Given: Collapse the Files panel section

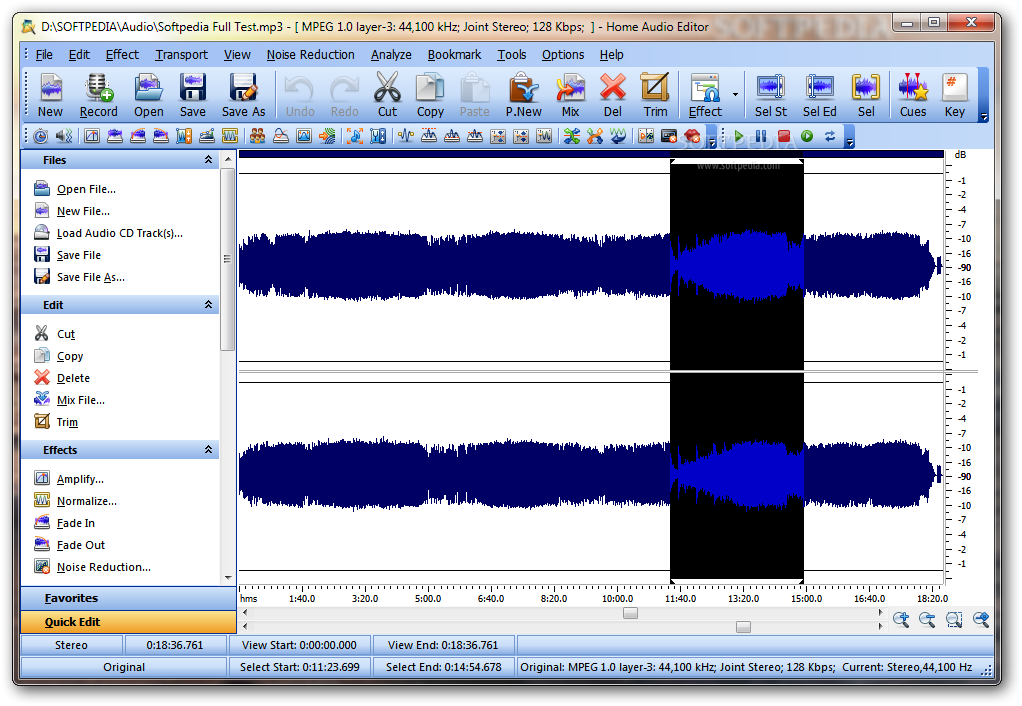Looking at the screenshot, I should [209, 160].
